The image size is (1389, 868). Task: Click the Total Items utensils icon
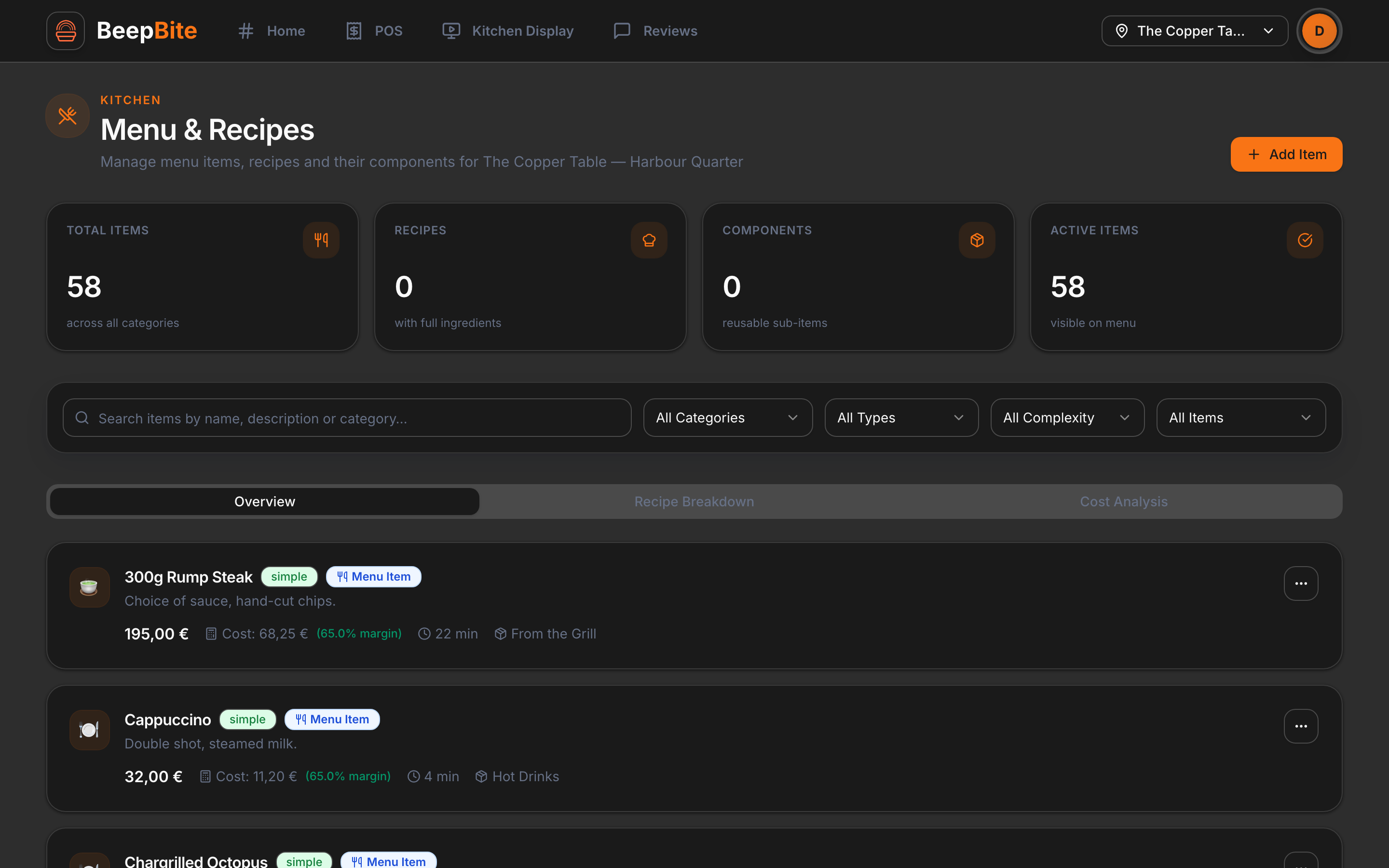coord(321,240)
